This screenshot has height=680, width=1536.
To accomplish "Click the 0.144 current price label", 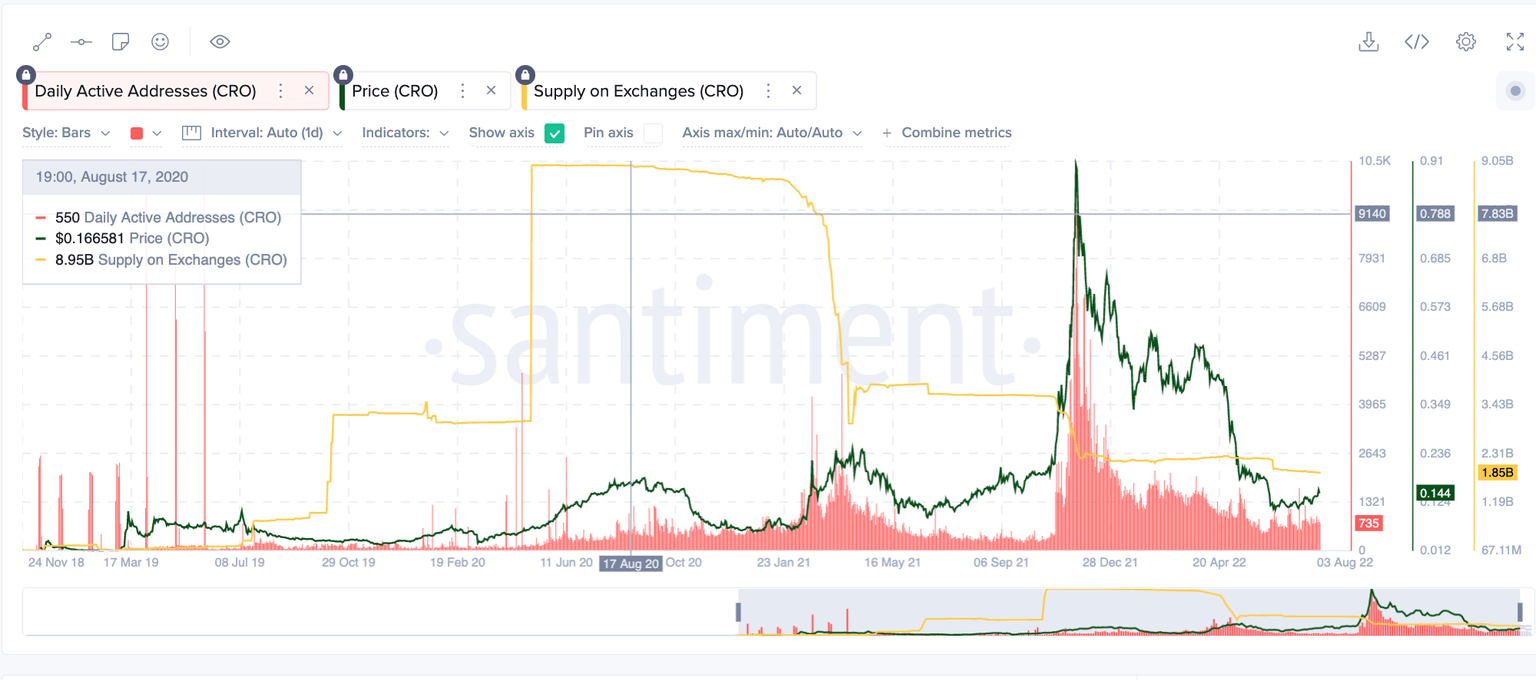I will (1435, 493).
